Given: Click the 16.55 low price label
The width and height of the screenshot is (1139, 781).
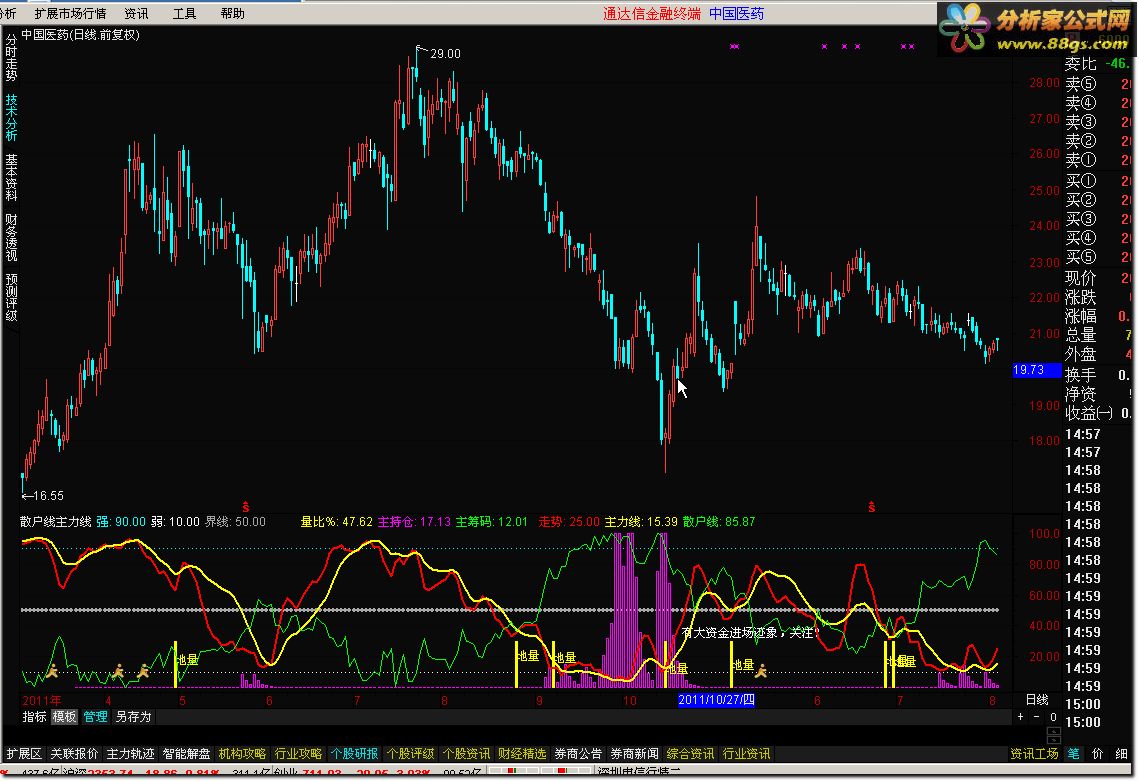Looking at the screenshot, I should tap(43, 495).
